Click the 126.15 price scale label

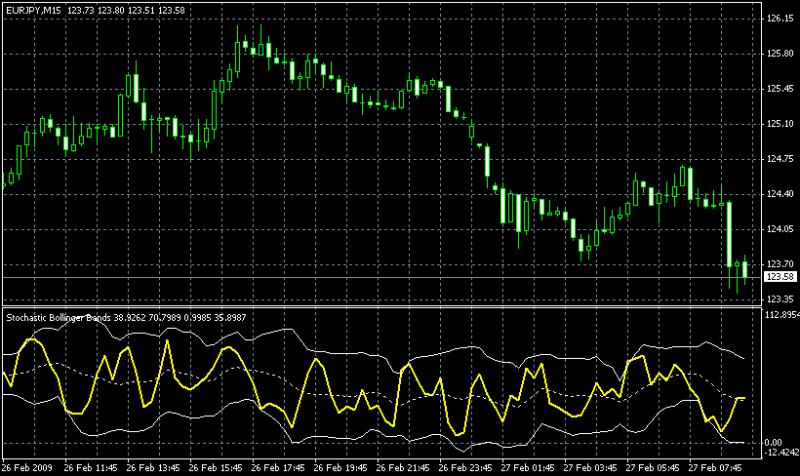[x=780, y=19]
